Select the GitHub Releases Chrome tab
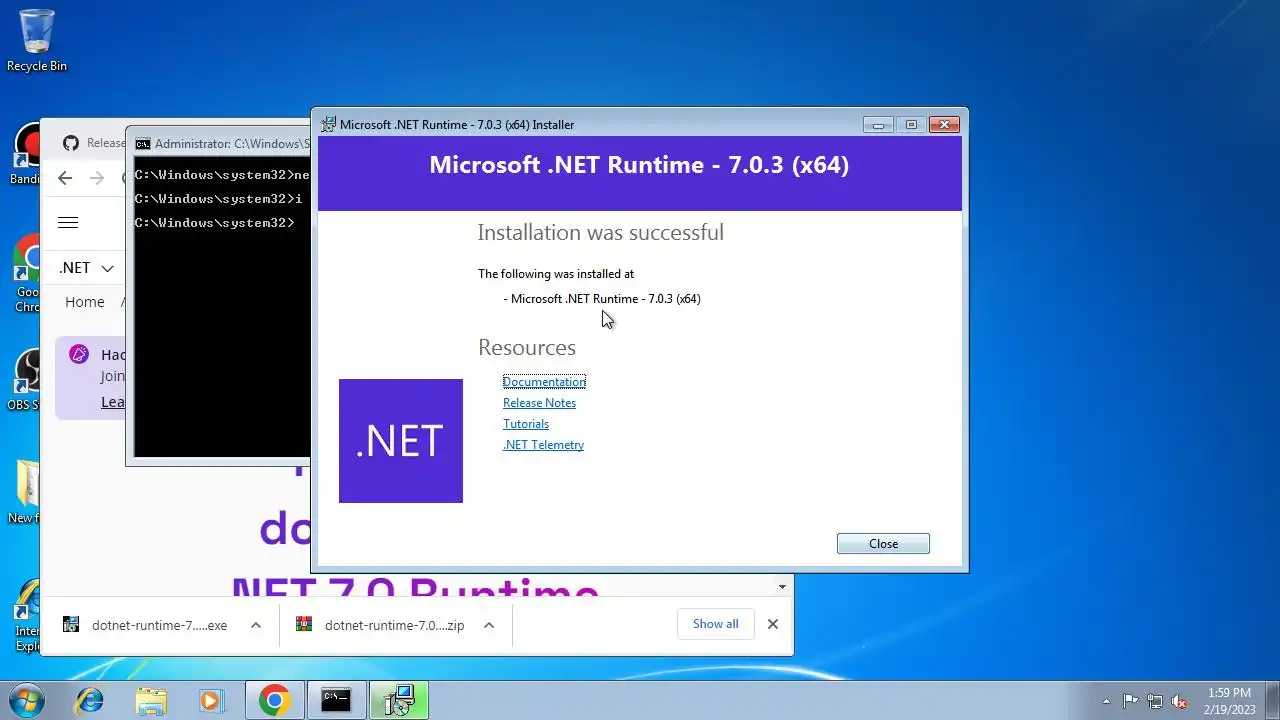This screenshot has height=720, width=1280. point(93,143)
